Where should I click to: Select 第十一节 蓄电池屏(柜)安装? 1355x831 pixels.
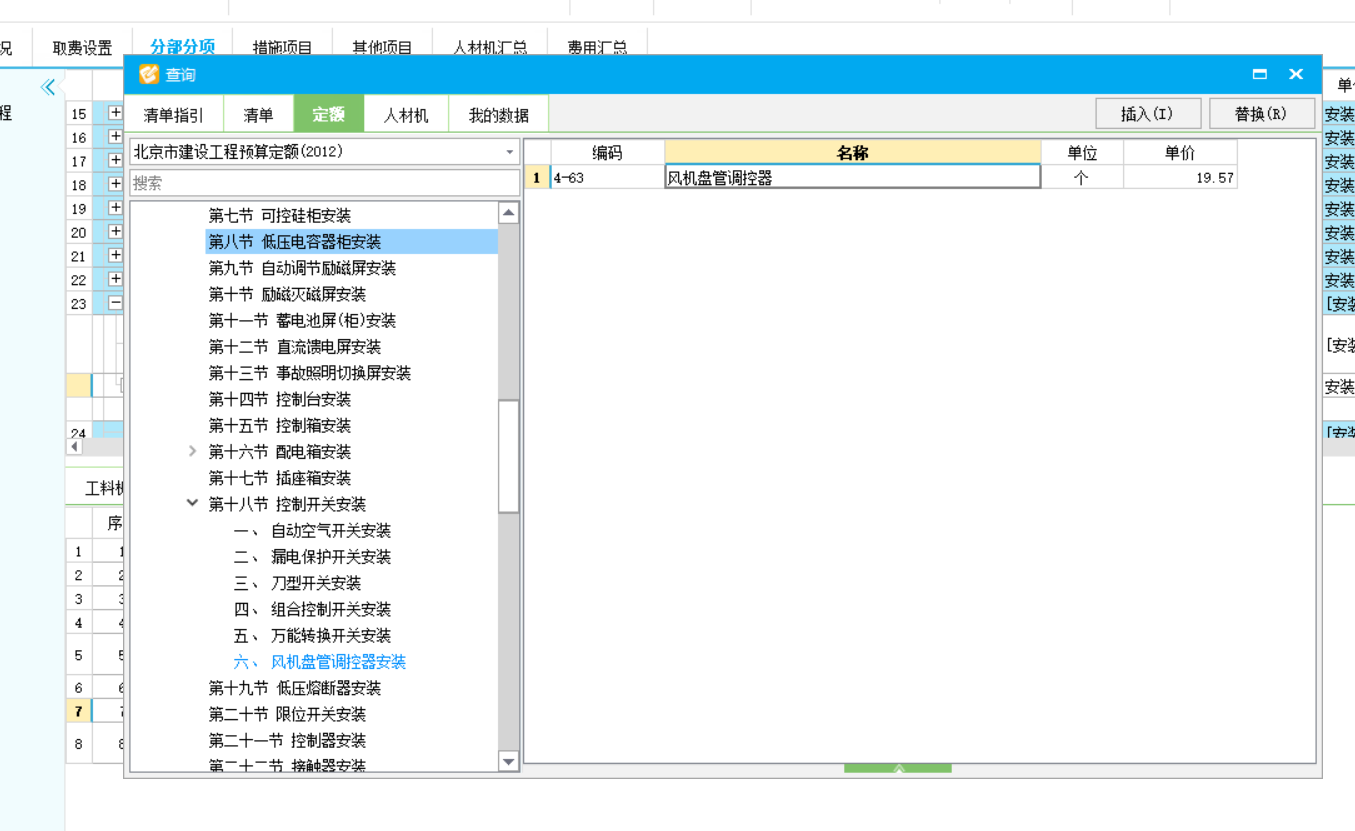coord(302,321)
